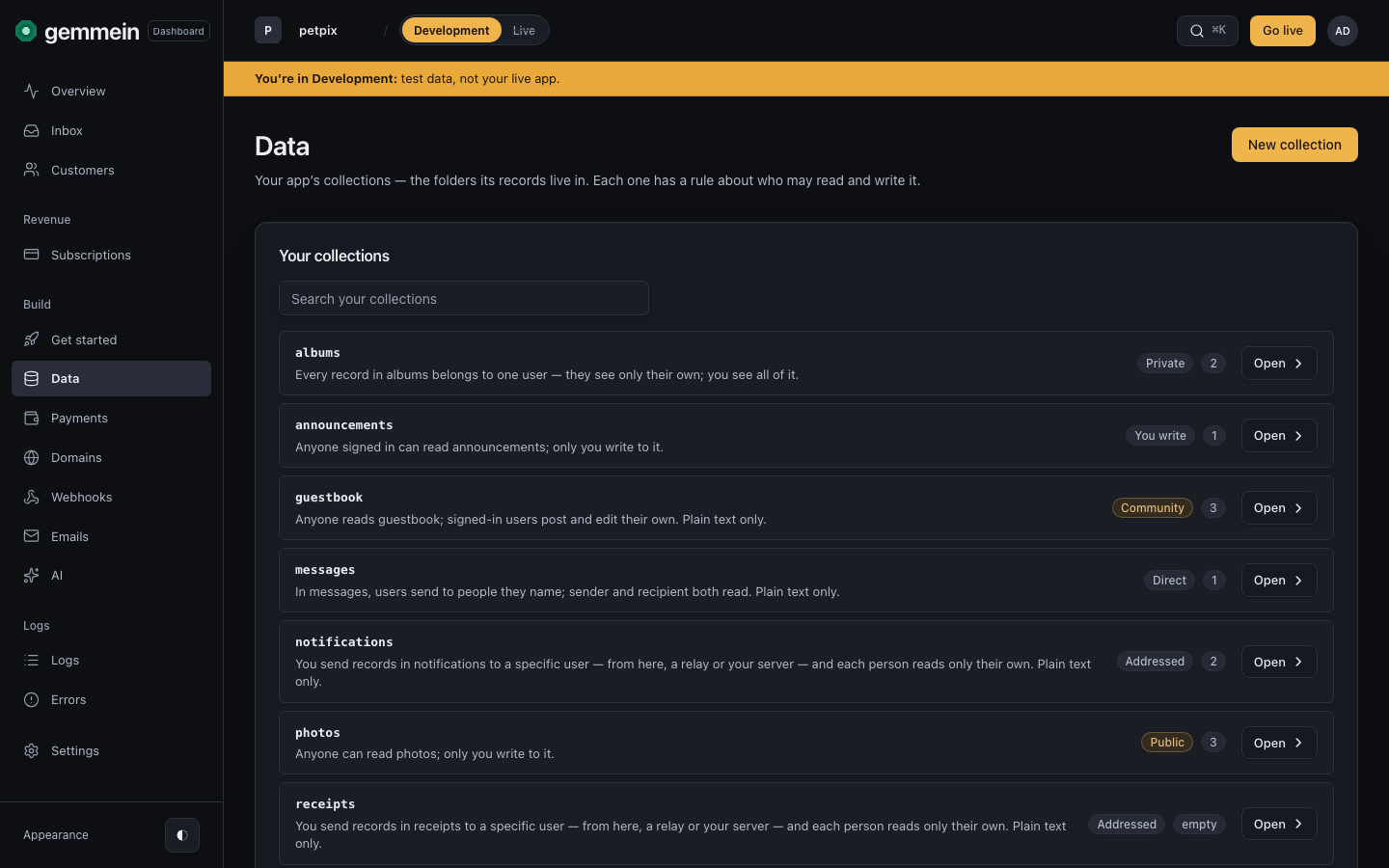This screenshot has height=868, width=1389.
Task: Click the Public badge on photos
Action: 1167,743
